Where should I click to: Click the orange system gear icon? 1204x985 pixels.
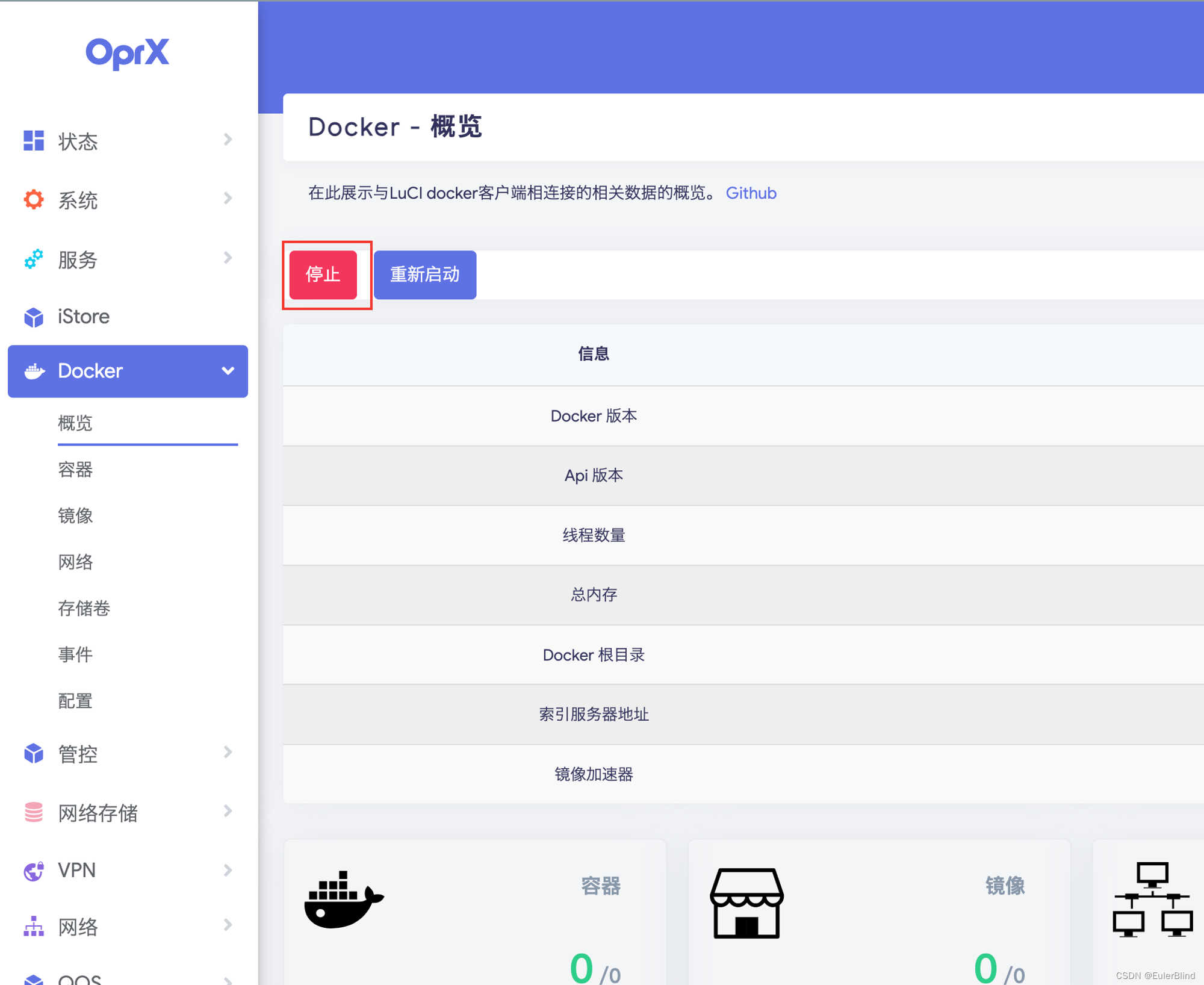pos(34,199)
